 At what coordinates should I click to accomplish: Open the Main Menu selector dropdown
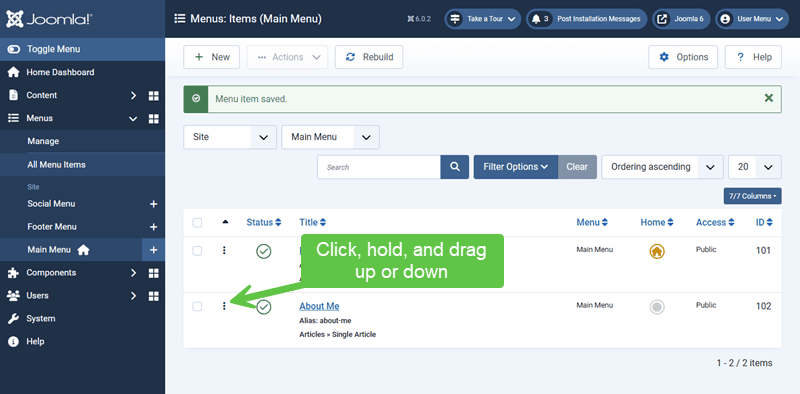[331, 137]
